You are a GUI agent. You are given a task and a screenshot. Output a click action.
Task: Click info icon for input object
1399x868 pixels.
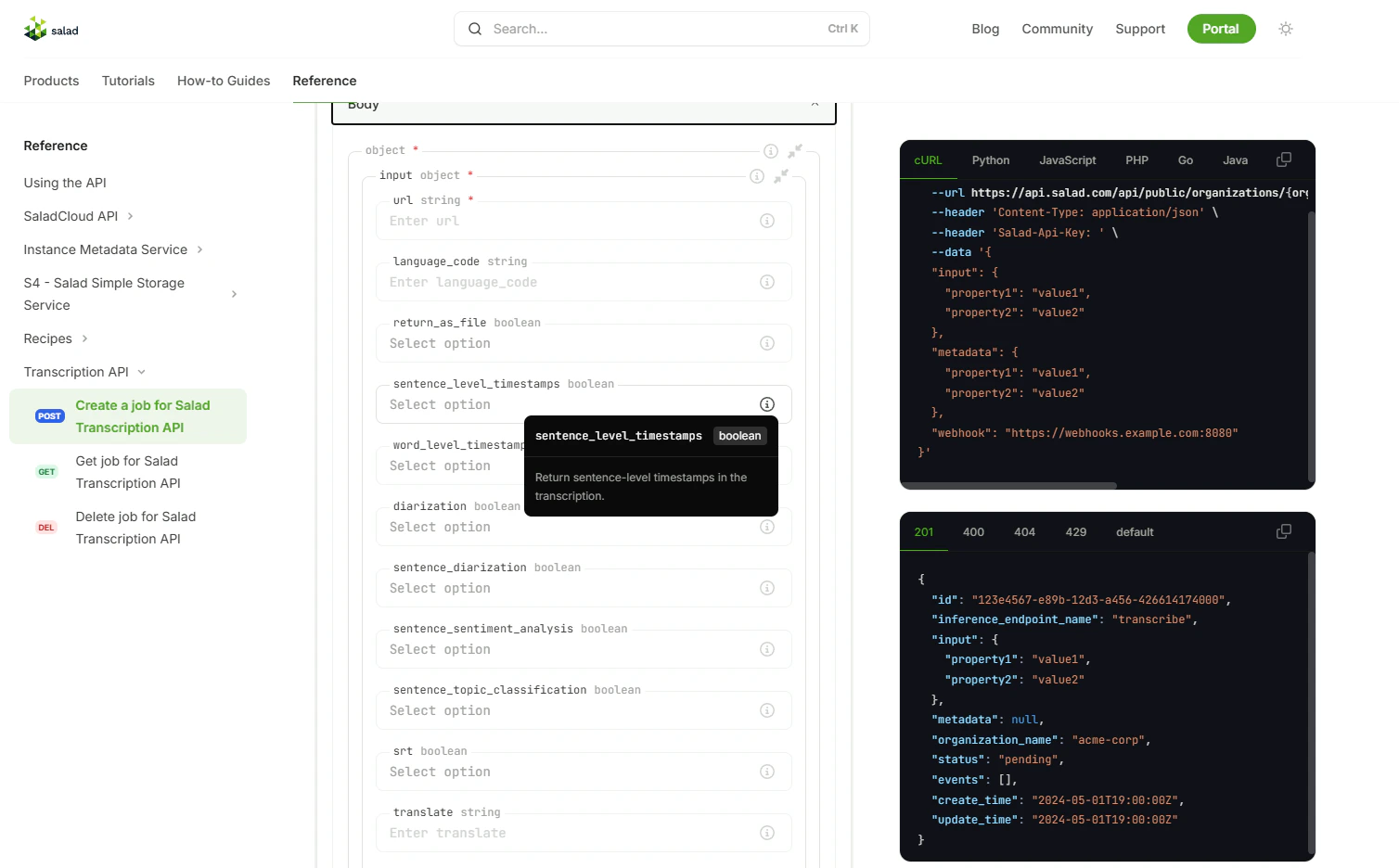click(757, 176)
